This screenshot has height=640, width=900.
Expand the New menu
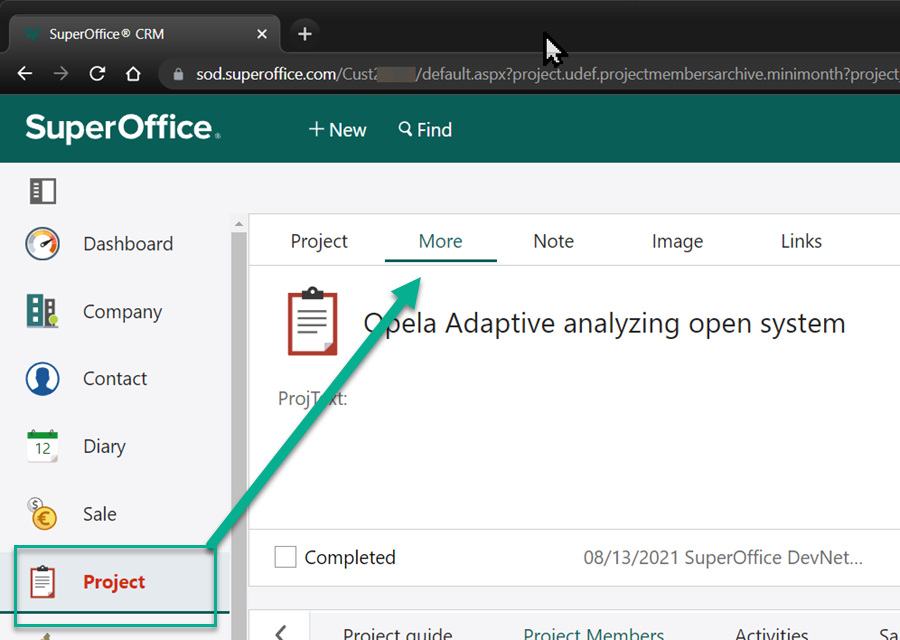pos(337,130)
